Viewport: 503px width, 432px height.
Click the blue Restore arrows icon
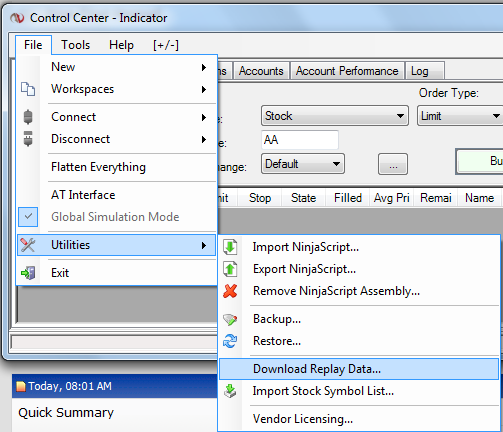(230, 341)
